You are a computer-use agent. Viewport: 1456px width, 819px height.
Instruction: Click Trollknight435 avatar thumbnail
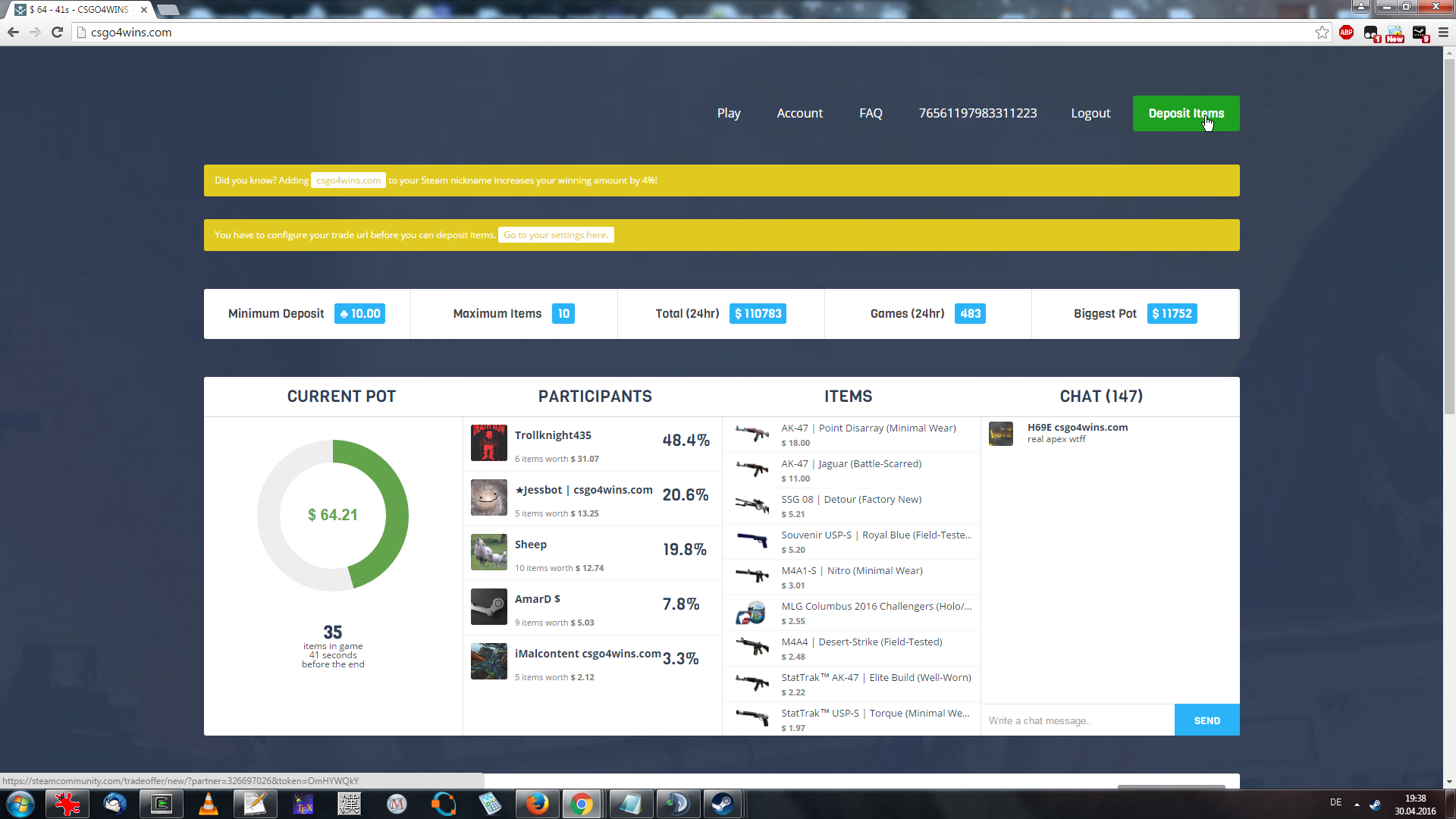tap(488, 443)
